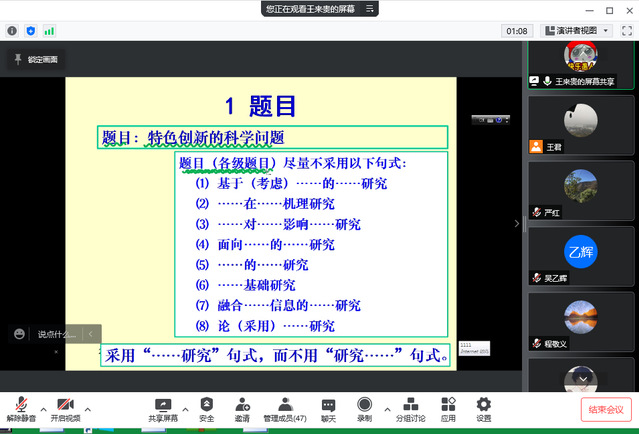639x434 pixels.
Task: Start 录制 recording
Action: coord(364,408)
